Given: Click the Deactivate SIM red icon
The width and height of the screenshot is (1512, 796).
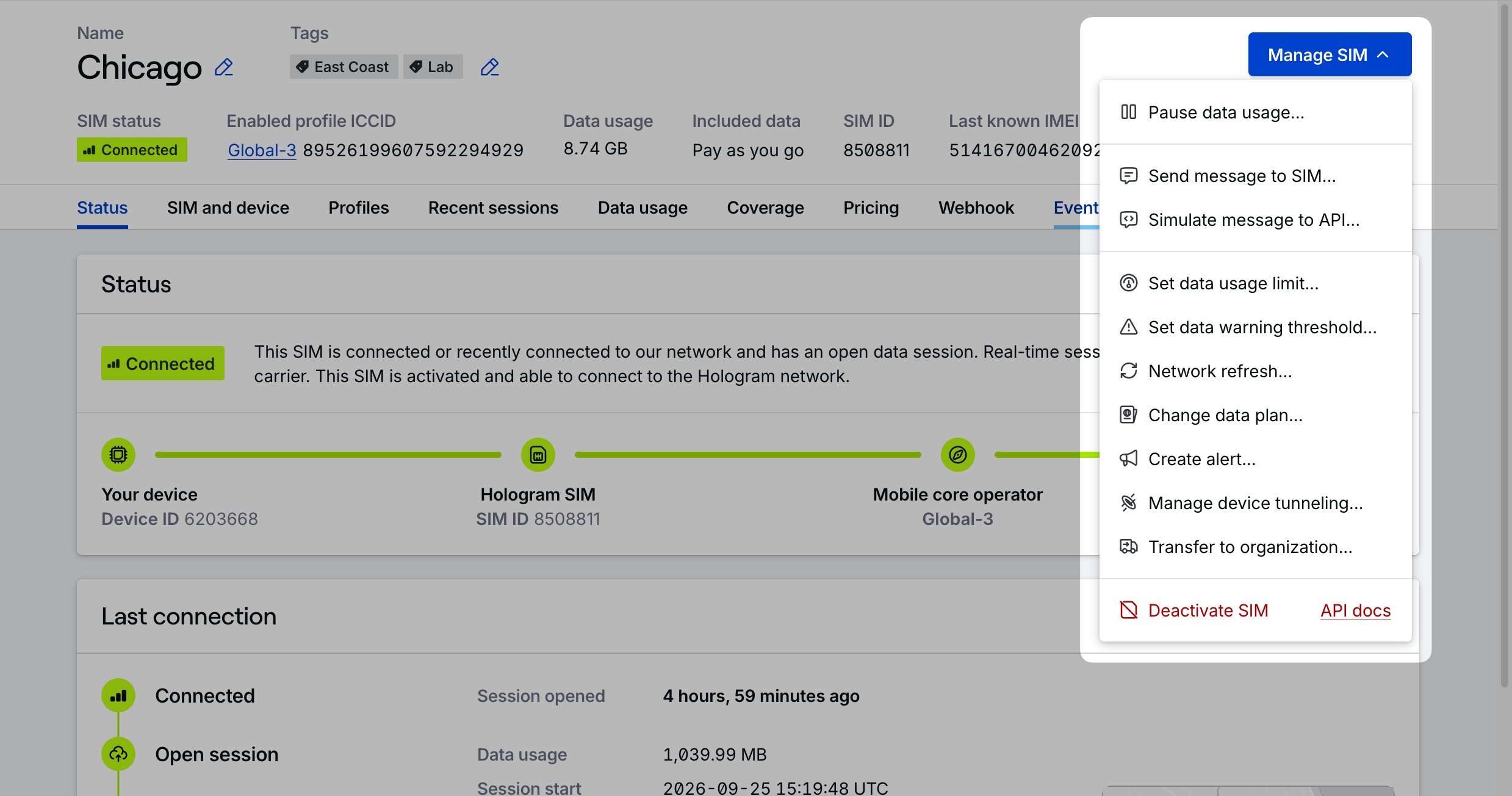Looking at the screenshot, I should pos(1128,610).
